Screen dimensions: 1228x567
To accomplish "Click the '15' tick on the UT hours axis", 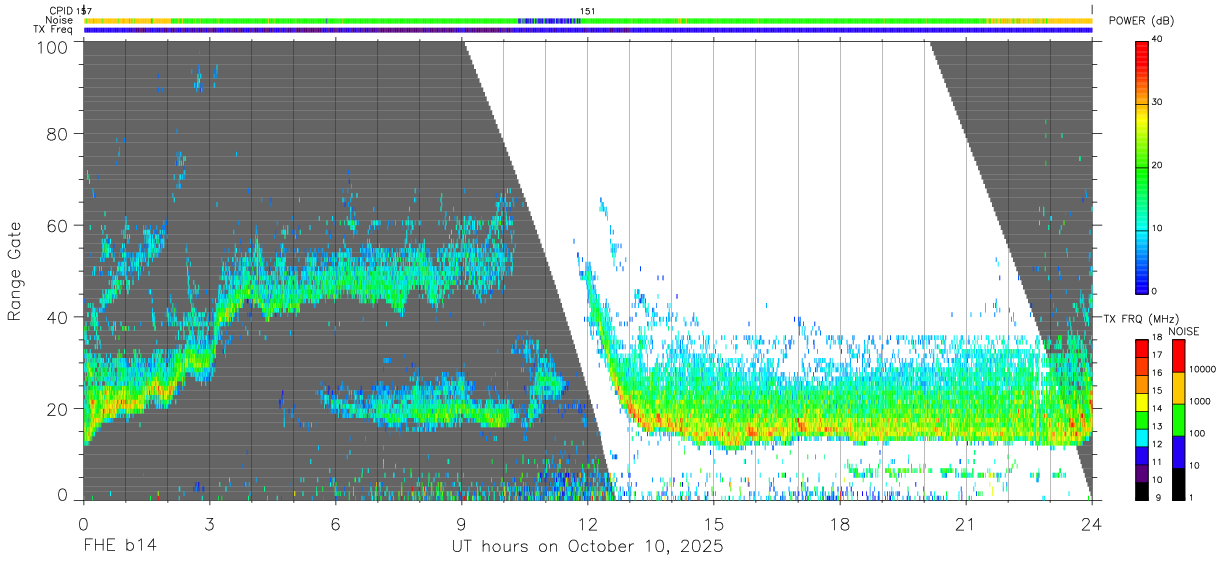I will click(714, 524).
